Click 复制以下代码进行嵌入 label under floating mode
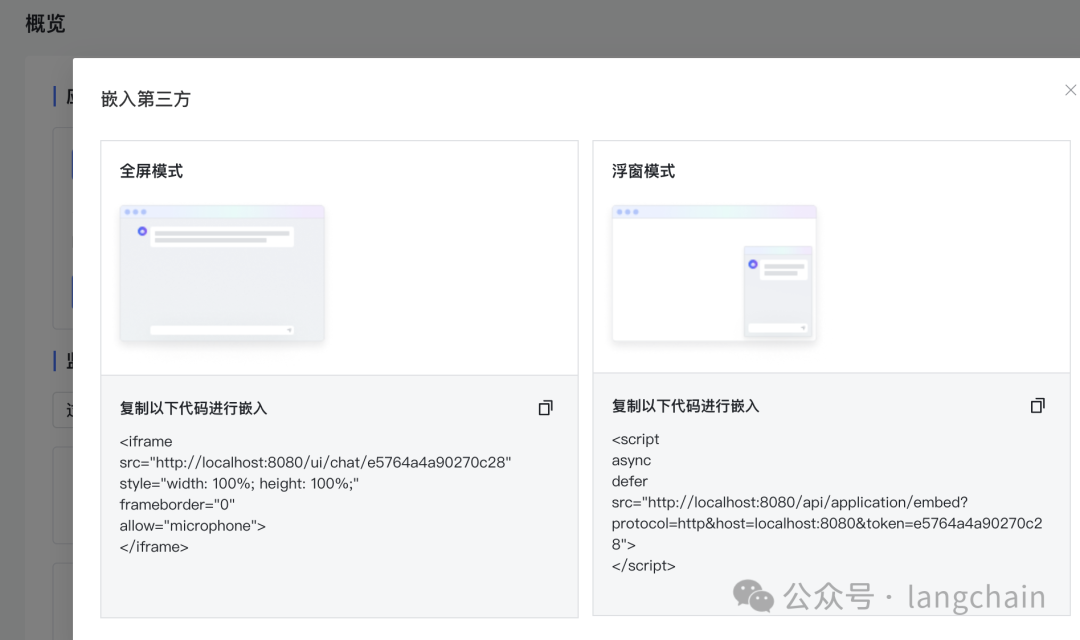 (x=685, y=406)
